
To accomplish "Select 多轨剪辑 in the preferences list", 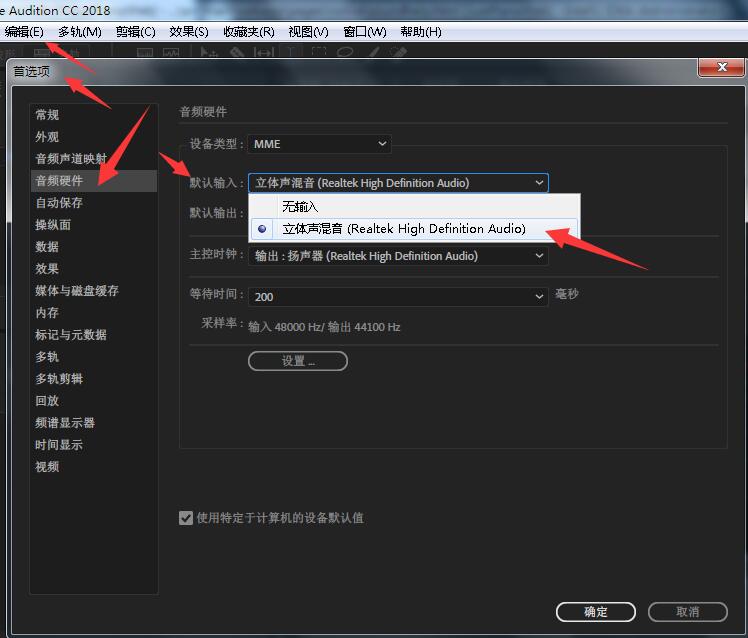I will pos(94,378).
